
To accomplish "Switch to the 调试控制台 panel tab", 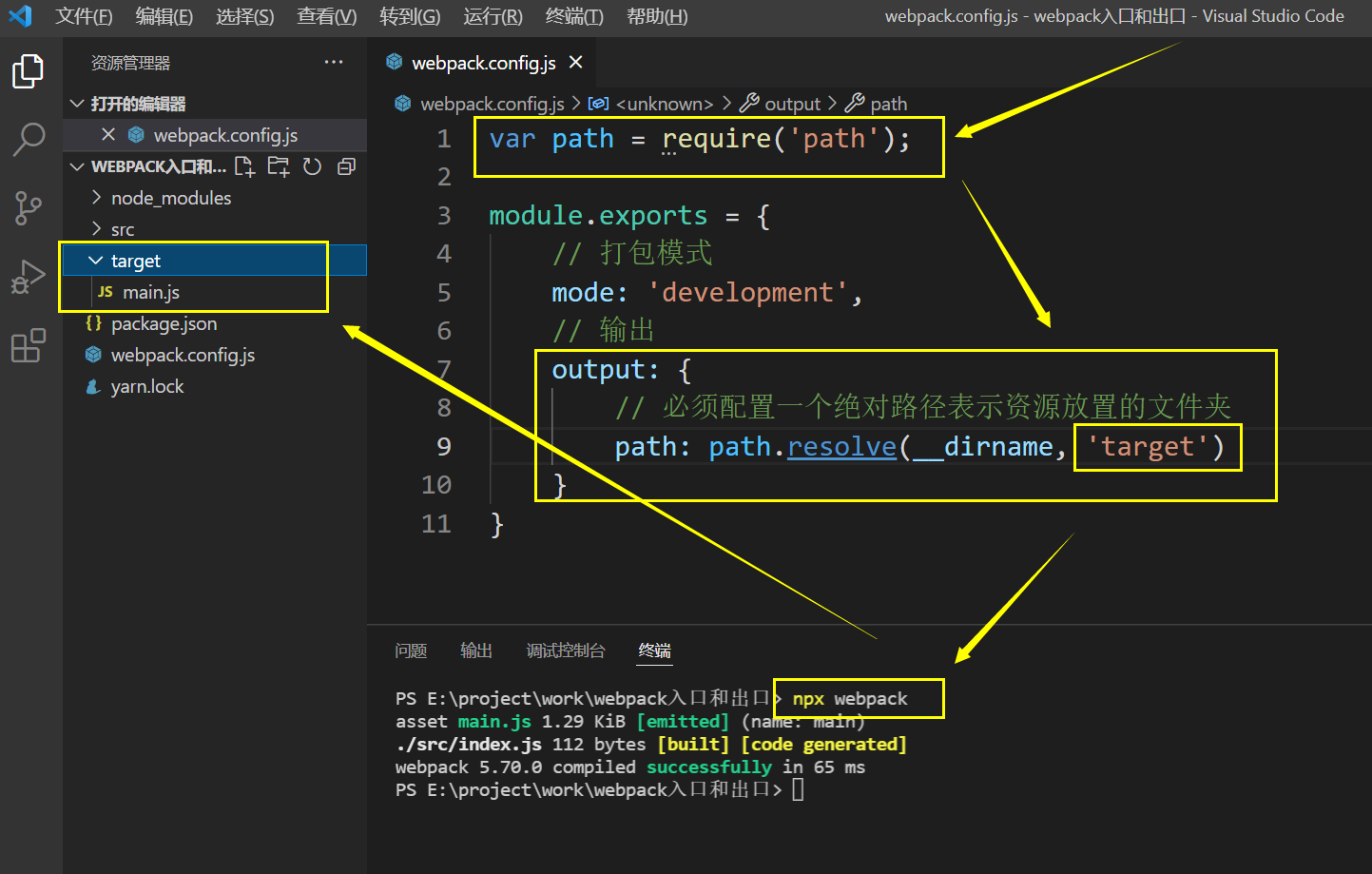I will (566, 651).
